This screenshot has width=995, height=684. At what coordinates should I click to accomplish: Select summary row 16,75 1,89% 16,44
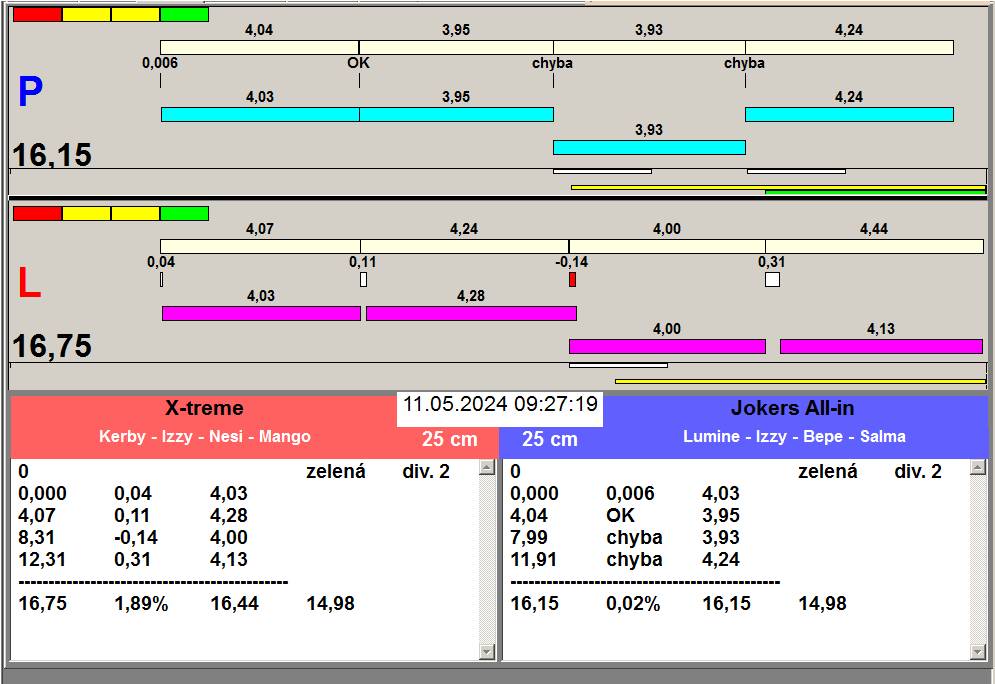[x=187, y=603]
